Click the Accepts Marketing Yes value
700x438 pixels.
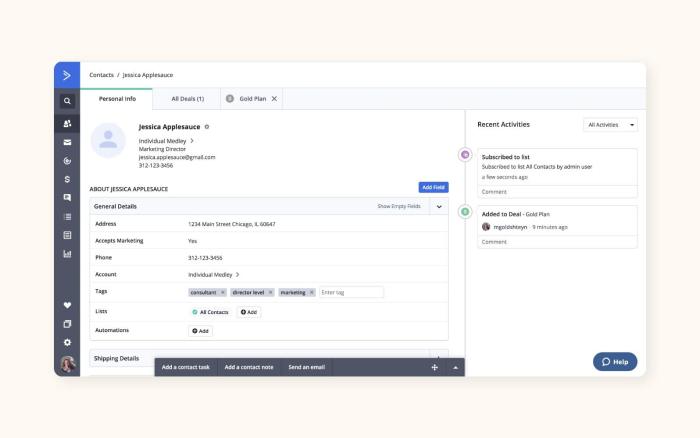coord(192,241)
